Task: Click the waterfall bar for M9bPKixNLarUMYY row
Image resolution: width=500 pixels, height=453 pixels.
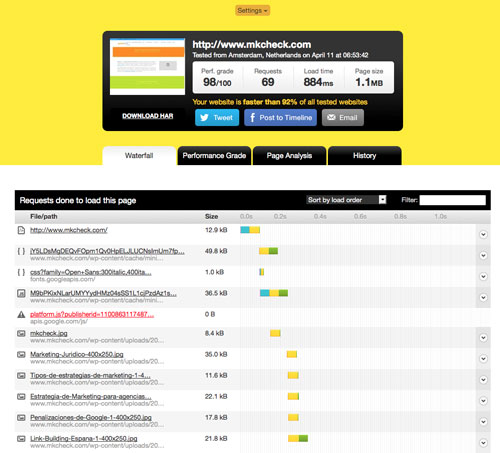Action: tap(274, 293)
